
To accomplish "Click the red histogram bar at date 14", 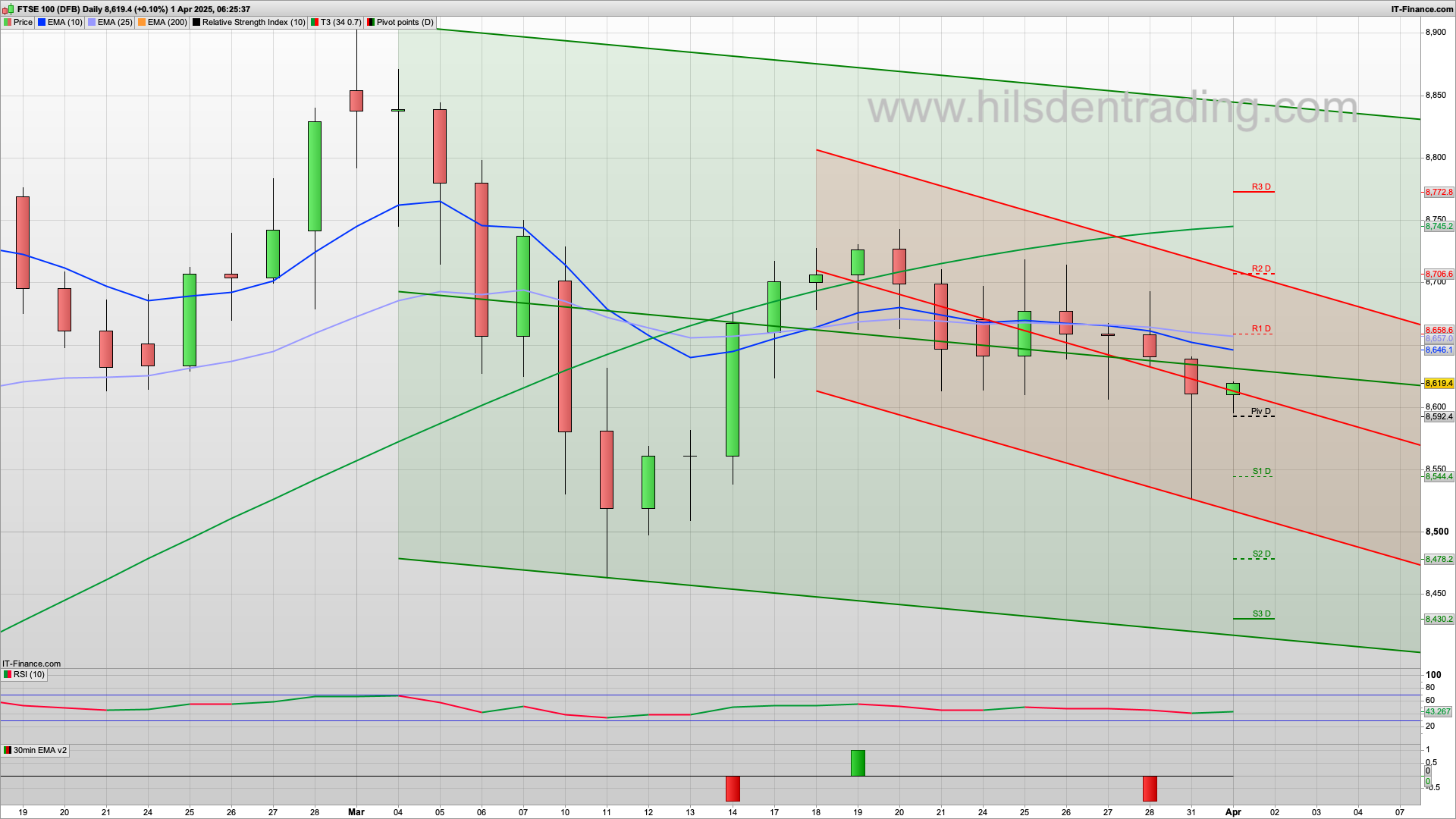I will pyautogui.click(x=733, y=789).
